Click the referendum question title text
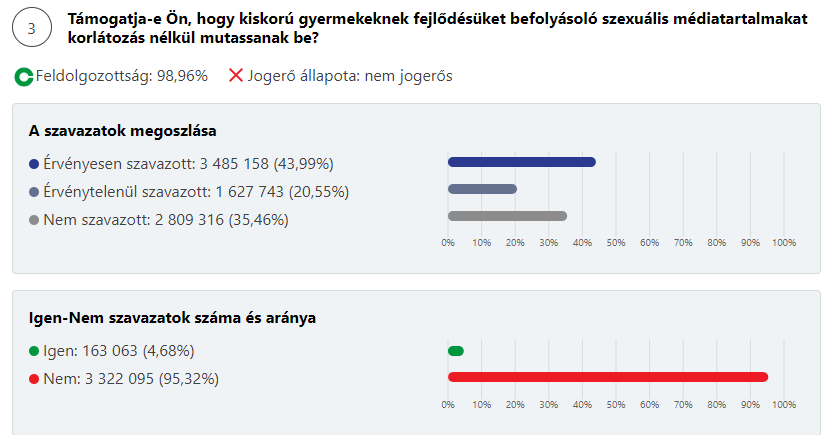Image resolution: width=824 pixels, height=435 pixels. (437, 28)
